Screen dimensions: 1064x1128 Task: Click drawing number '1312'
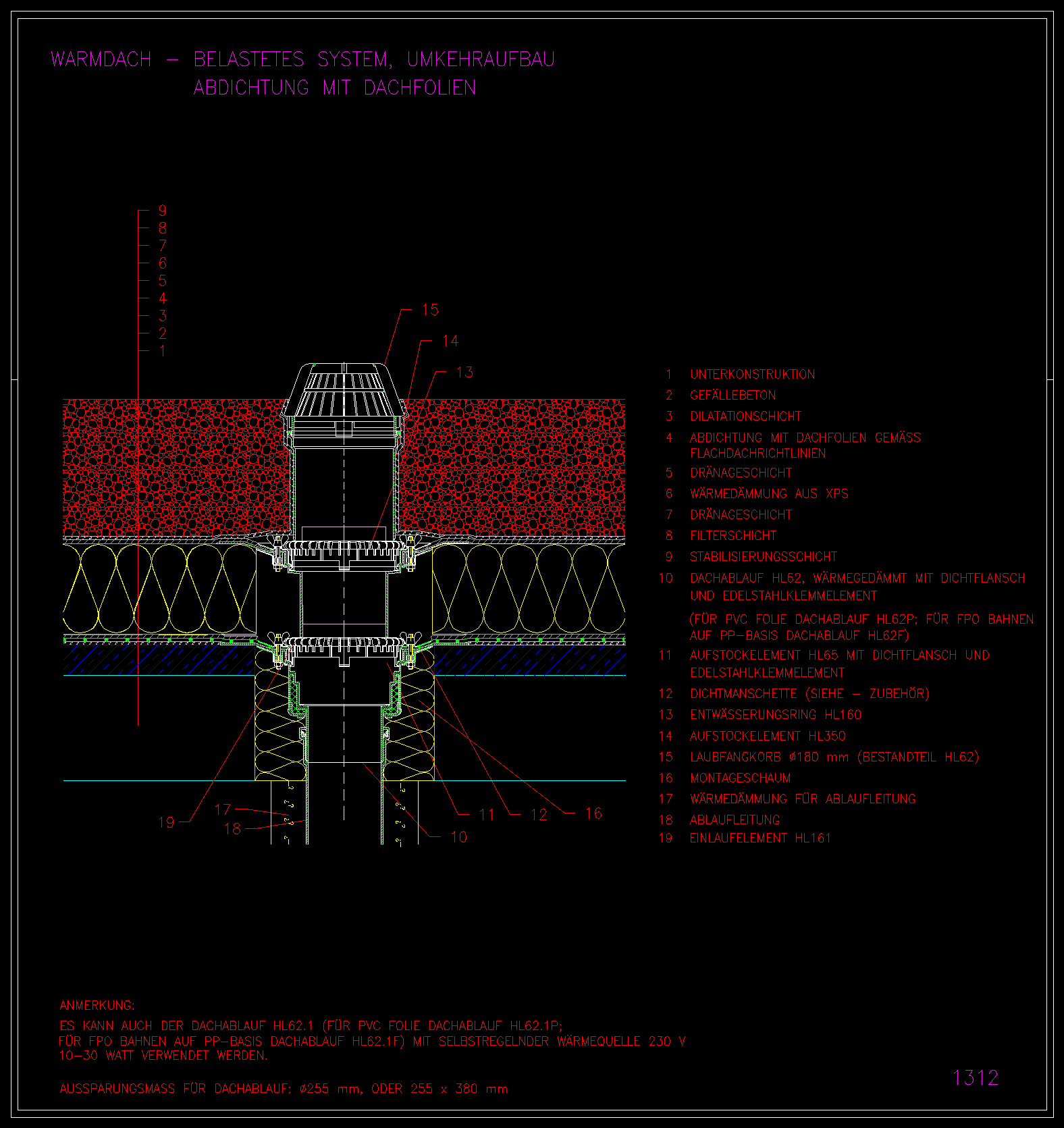pos(975,1077)
